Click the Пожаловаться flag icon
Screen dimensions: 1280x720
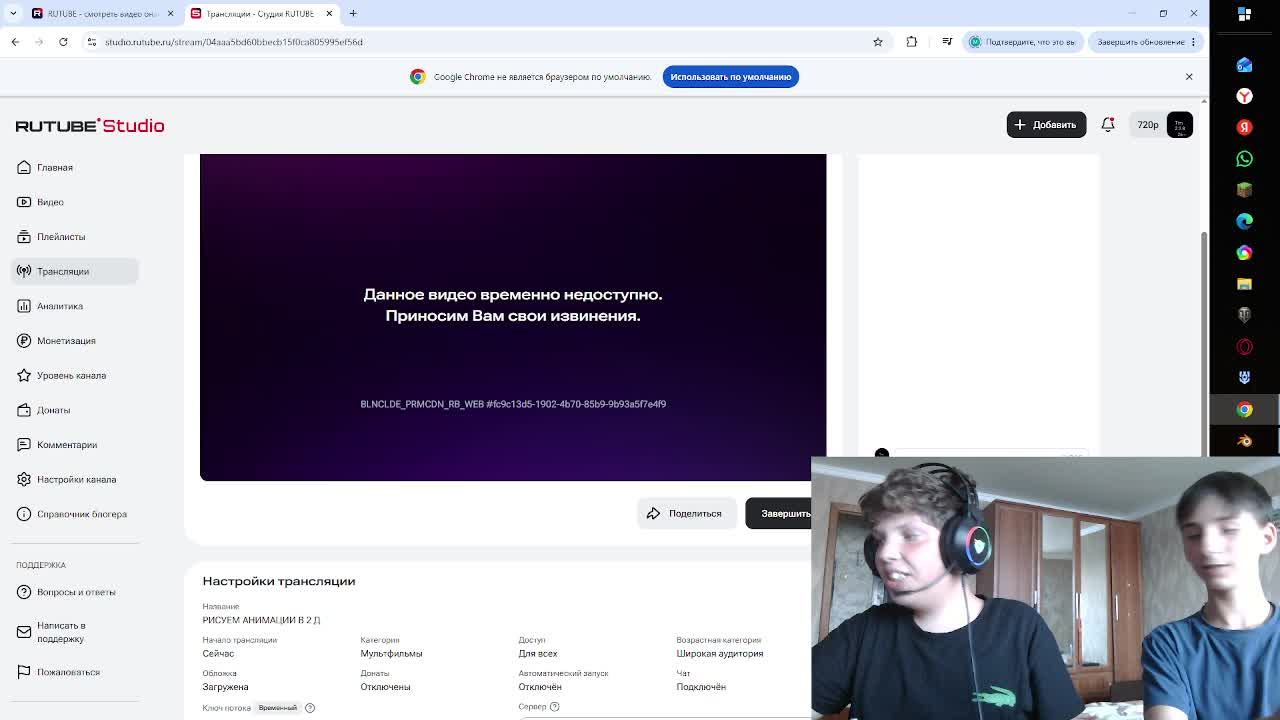(24, 672)
